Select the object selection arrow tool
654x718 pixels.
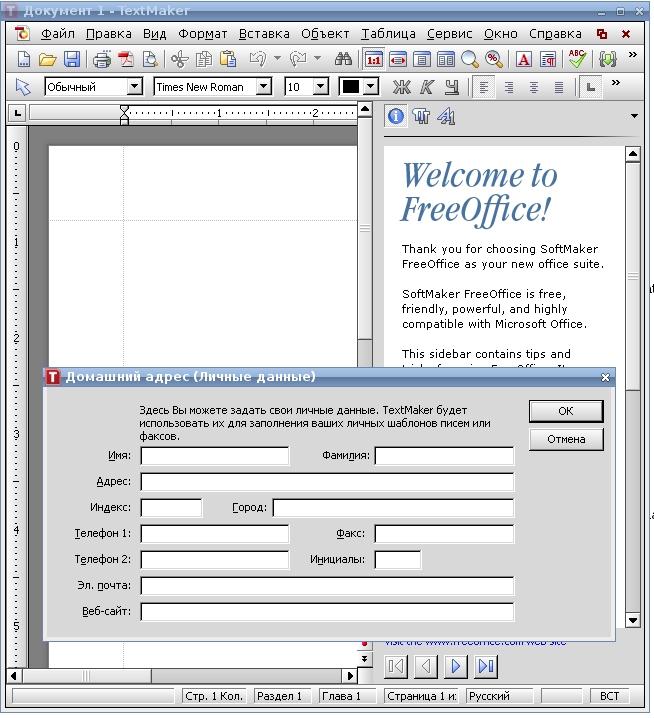click(x=23, y=87)
